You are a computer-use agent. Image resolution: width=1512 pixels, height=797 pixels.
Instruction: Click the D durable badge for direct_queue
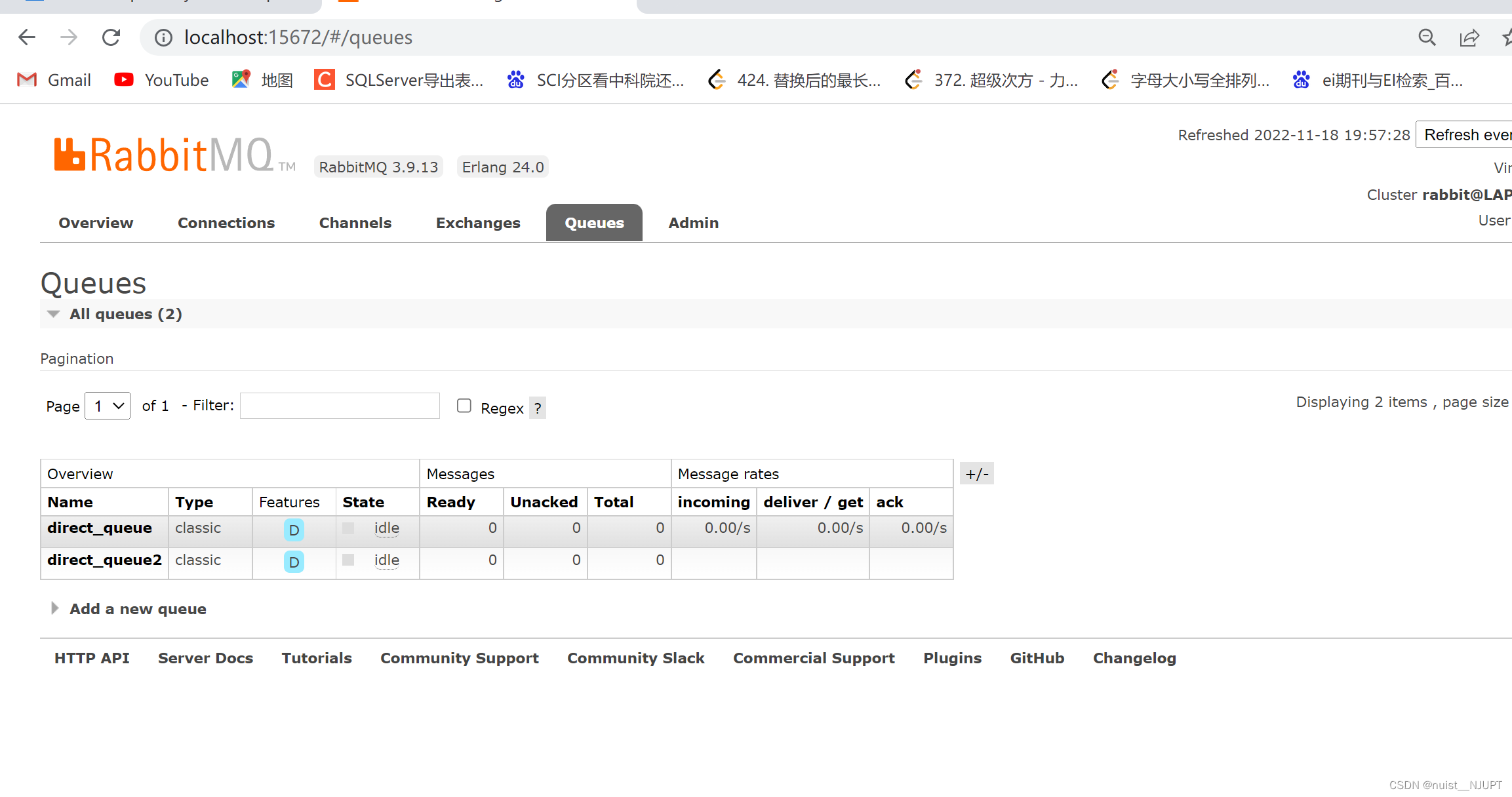coord(294,530)
